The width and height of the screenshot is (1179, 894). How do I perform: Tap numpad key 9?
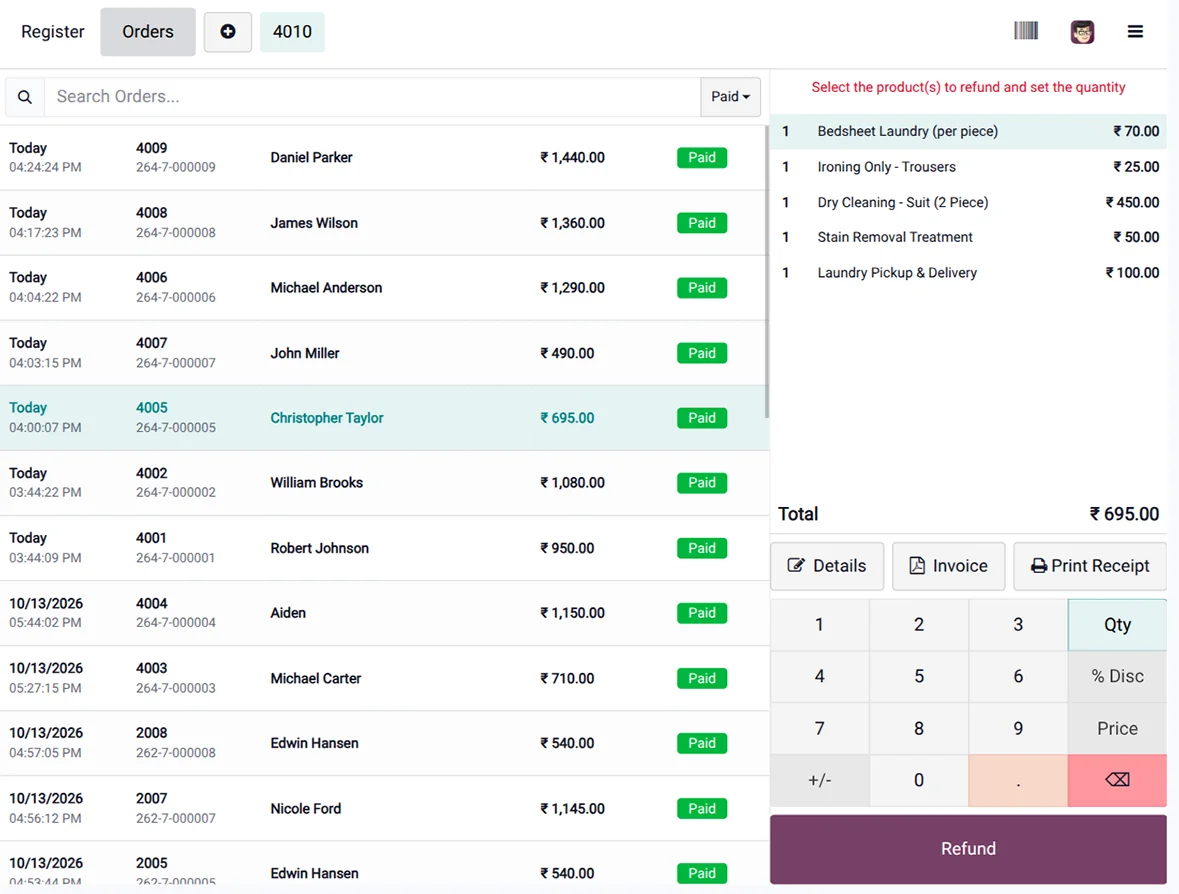(x=1018, y=729)
